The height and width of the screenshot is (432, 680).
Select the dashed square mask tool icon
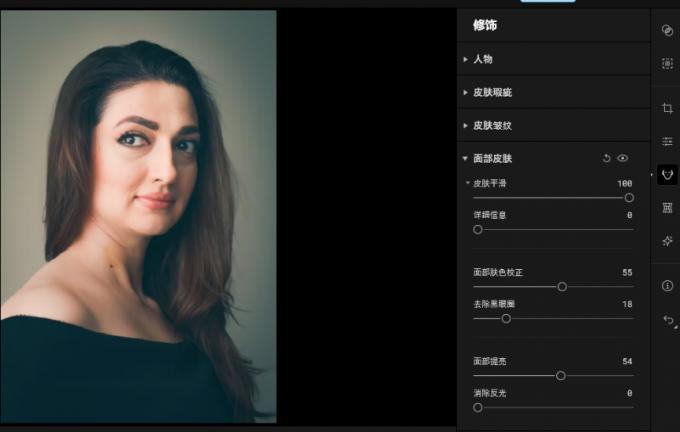coord(667,64)
